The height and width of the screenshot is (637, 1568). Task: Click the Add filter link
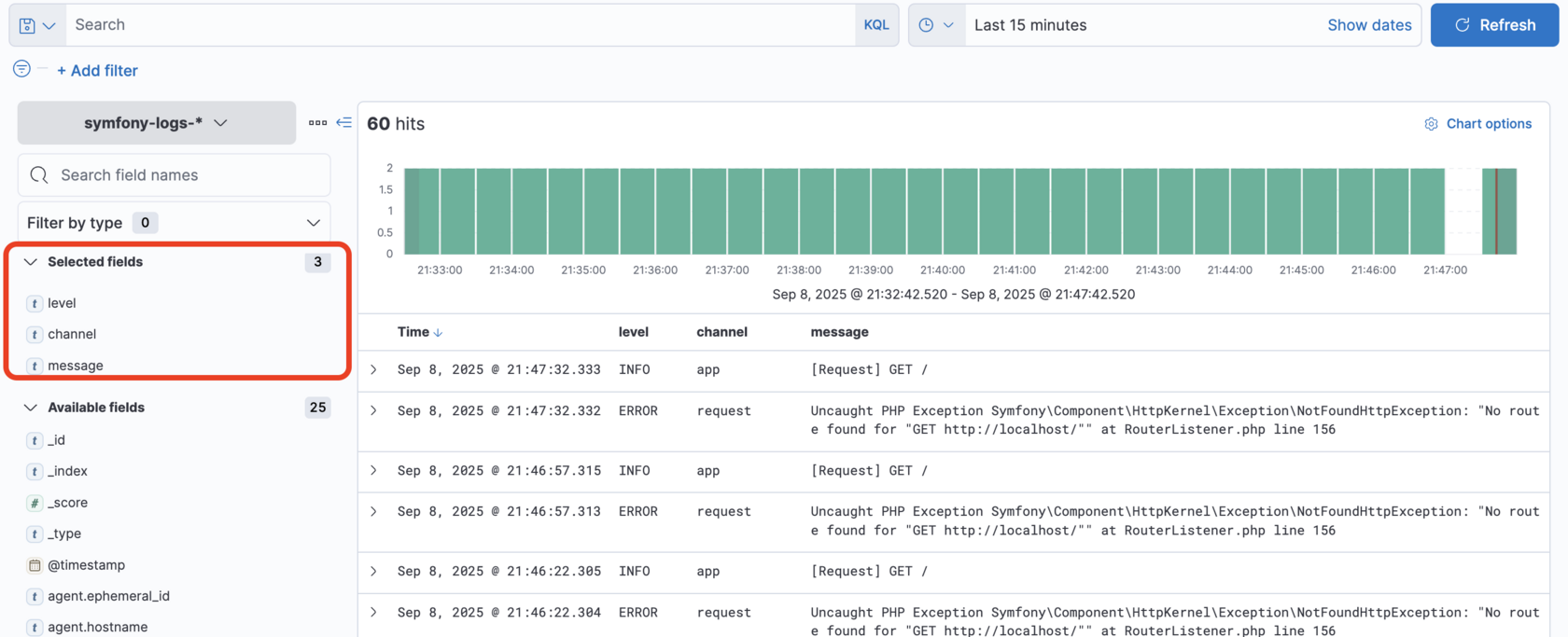tap(97, 70)
